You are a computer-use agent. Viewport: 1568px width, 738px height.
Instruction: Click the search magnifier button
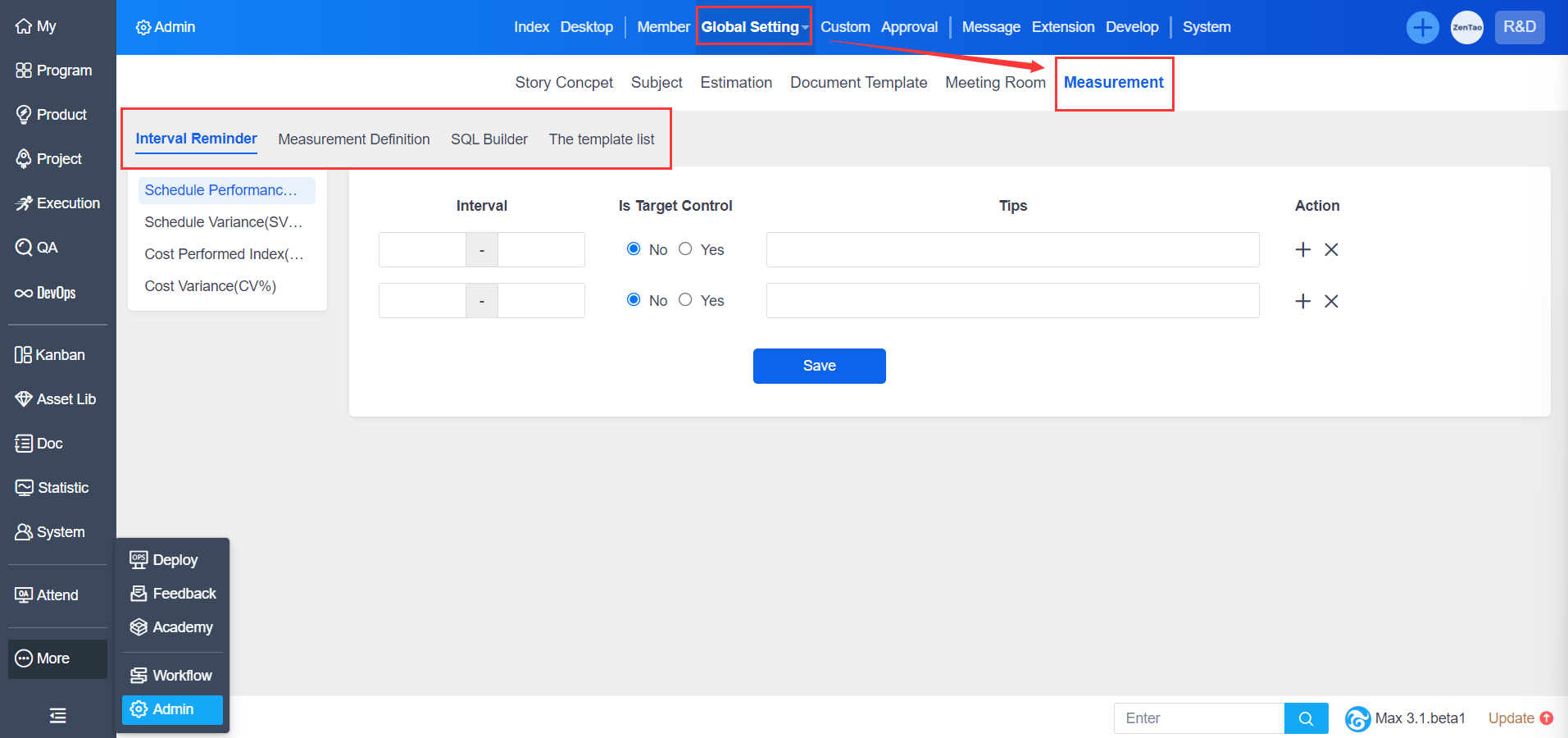1306,718
